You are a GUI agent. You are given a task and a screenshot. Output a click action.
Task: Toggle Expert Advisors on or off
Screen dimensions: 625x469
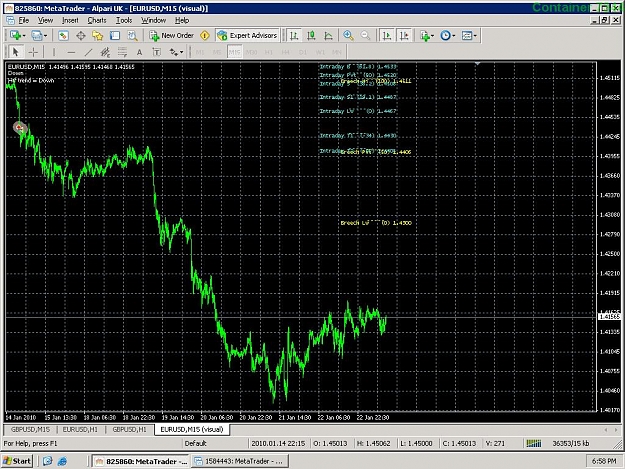pos(247,35)
